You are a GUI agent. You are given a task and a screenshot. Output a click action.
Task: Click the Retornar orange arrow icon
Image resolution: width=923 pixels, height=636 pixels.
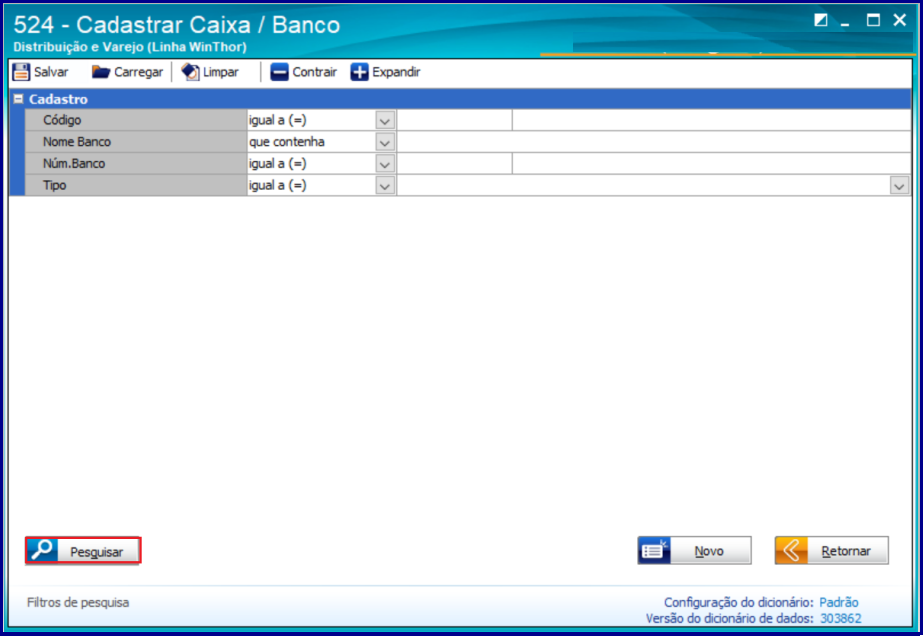[x=791, y=551]
